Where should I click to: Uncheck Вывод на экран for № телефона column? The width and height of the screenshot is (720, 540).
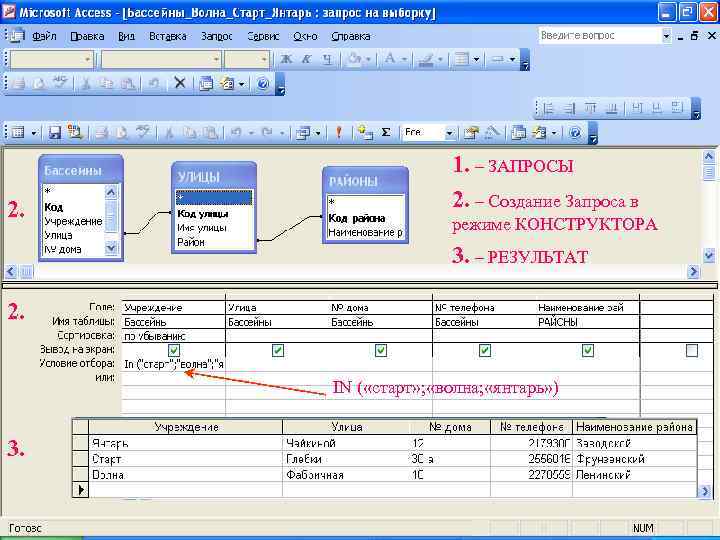coord(484,350)
